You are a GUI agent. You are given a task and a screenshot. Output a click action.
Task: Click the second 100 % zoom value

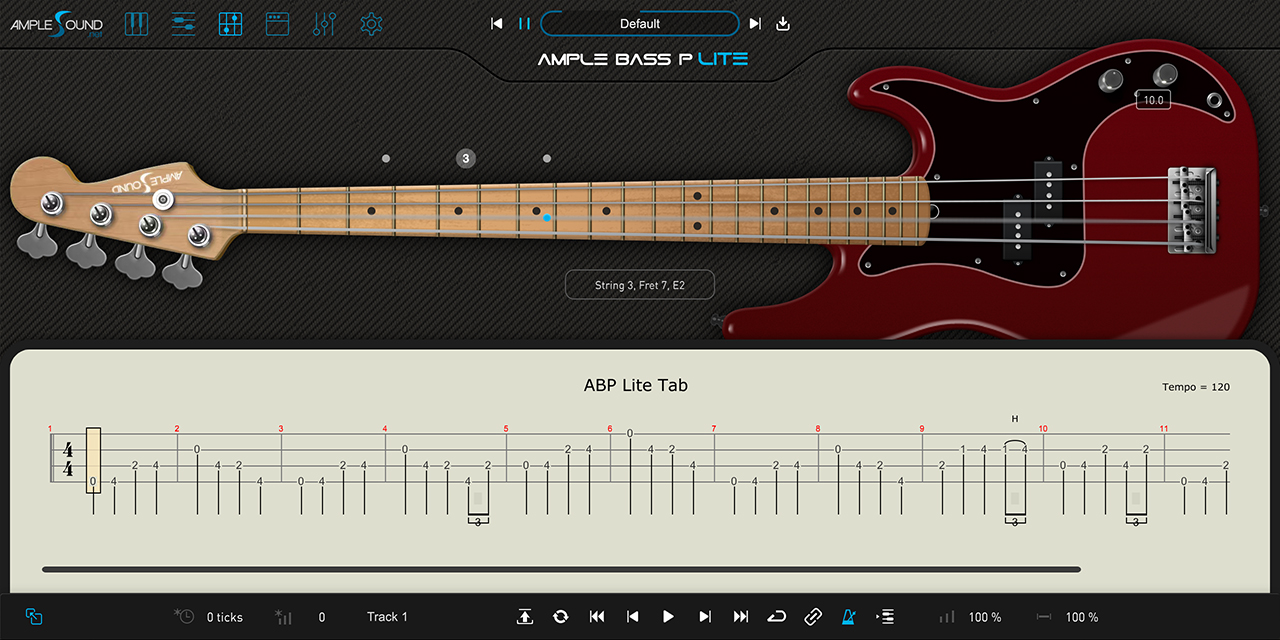pos(1082,617)
